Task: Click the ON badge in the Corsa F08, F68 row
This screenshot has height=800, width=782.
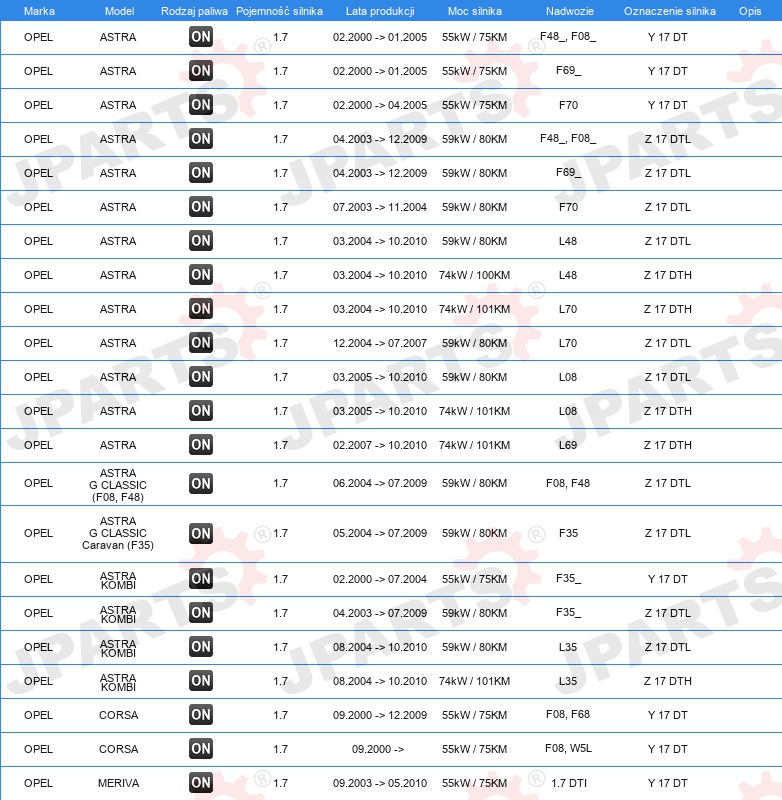Action: coord(200,715)
